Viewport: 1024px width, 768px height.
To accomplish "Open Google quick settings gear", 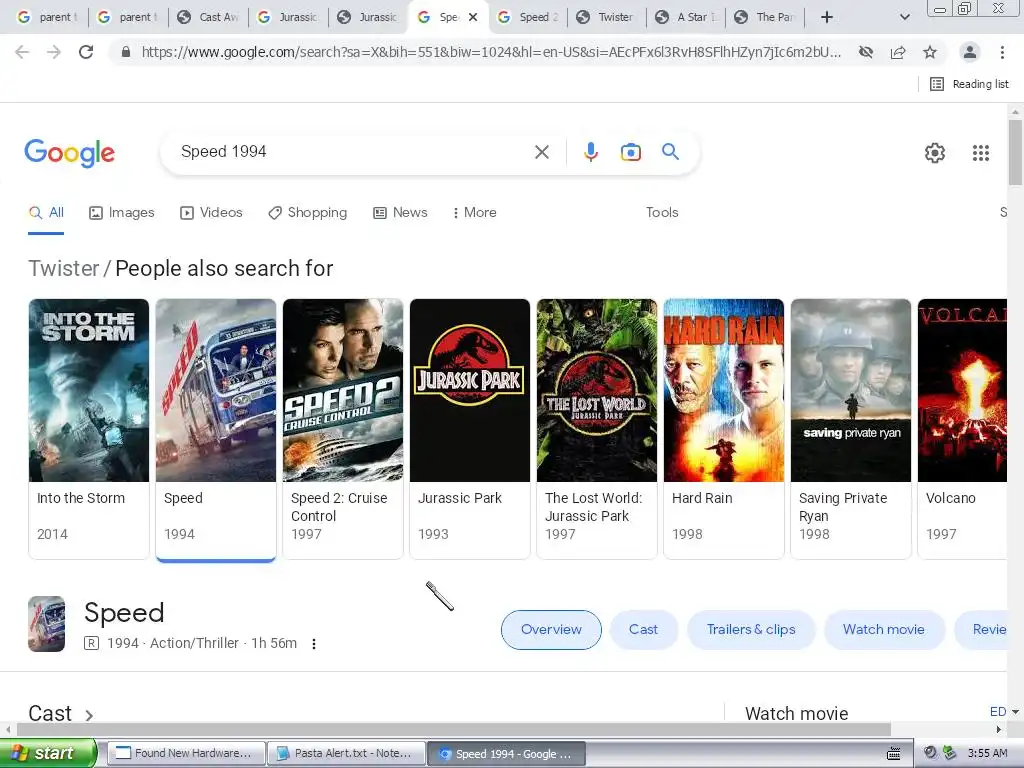I will click(935, 153).
